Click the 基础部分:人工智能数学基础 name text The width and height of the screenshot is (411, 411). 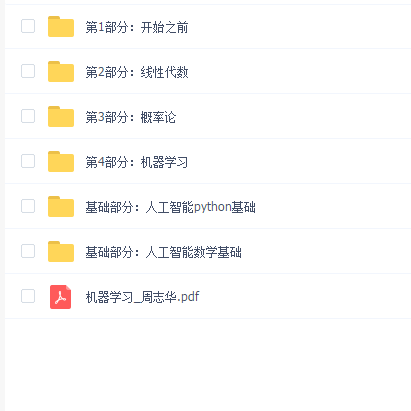tap(163, 252)
